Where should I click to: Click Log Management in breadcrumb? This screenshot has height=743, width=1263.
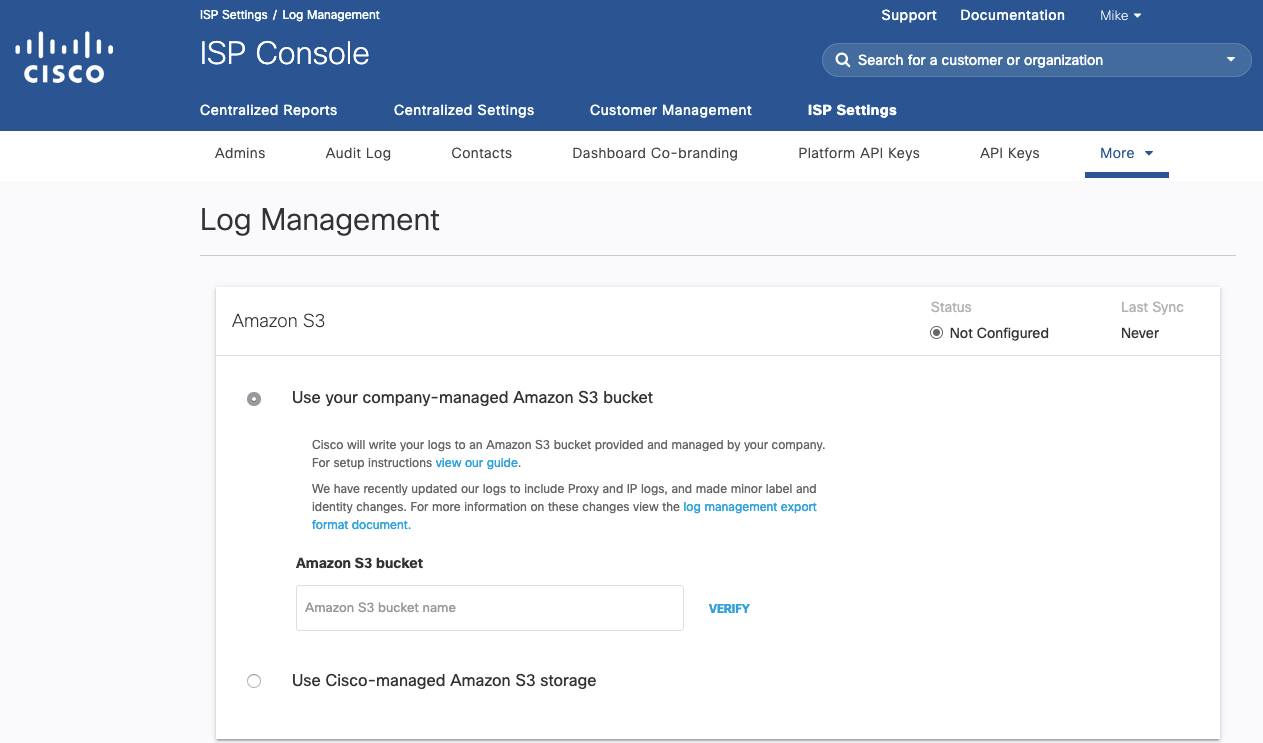click(331, 15)
